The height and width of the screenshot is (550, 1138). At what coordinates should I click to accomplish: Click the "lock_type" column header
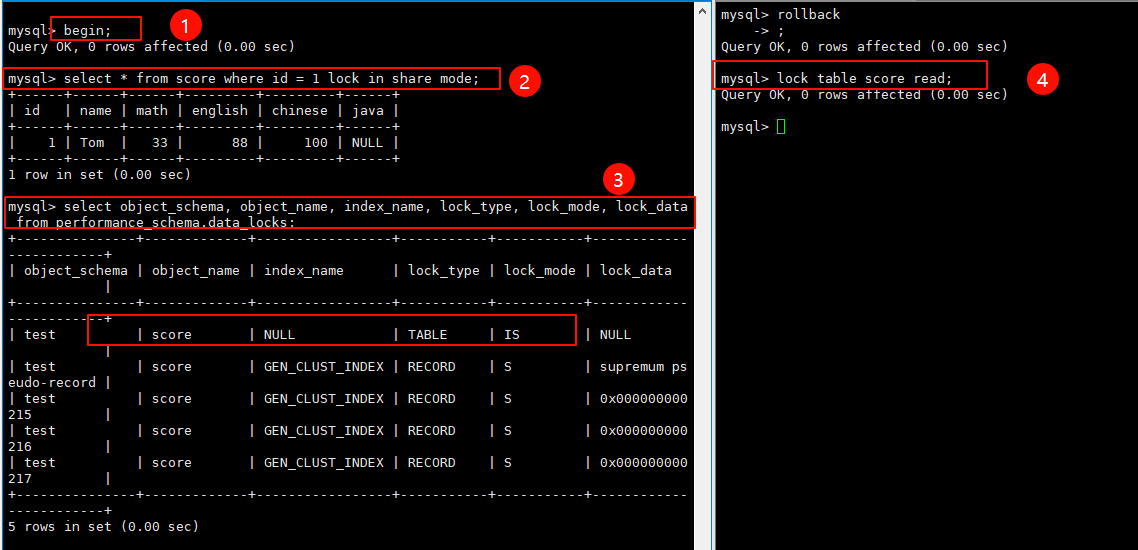[x=443, y=270]
